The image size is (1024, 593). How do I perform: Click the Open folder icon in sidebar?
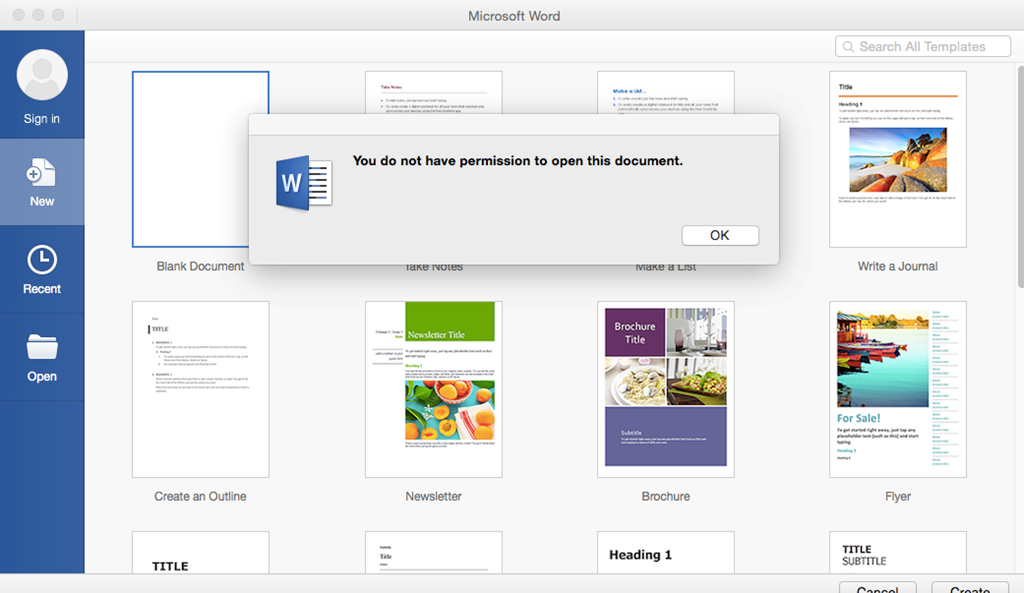pos(42,348)
